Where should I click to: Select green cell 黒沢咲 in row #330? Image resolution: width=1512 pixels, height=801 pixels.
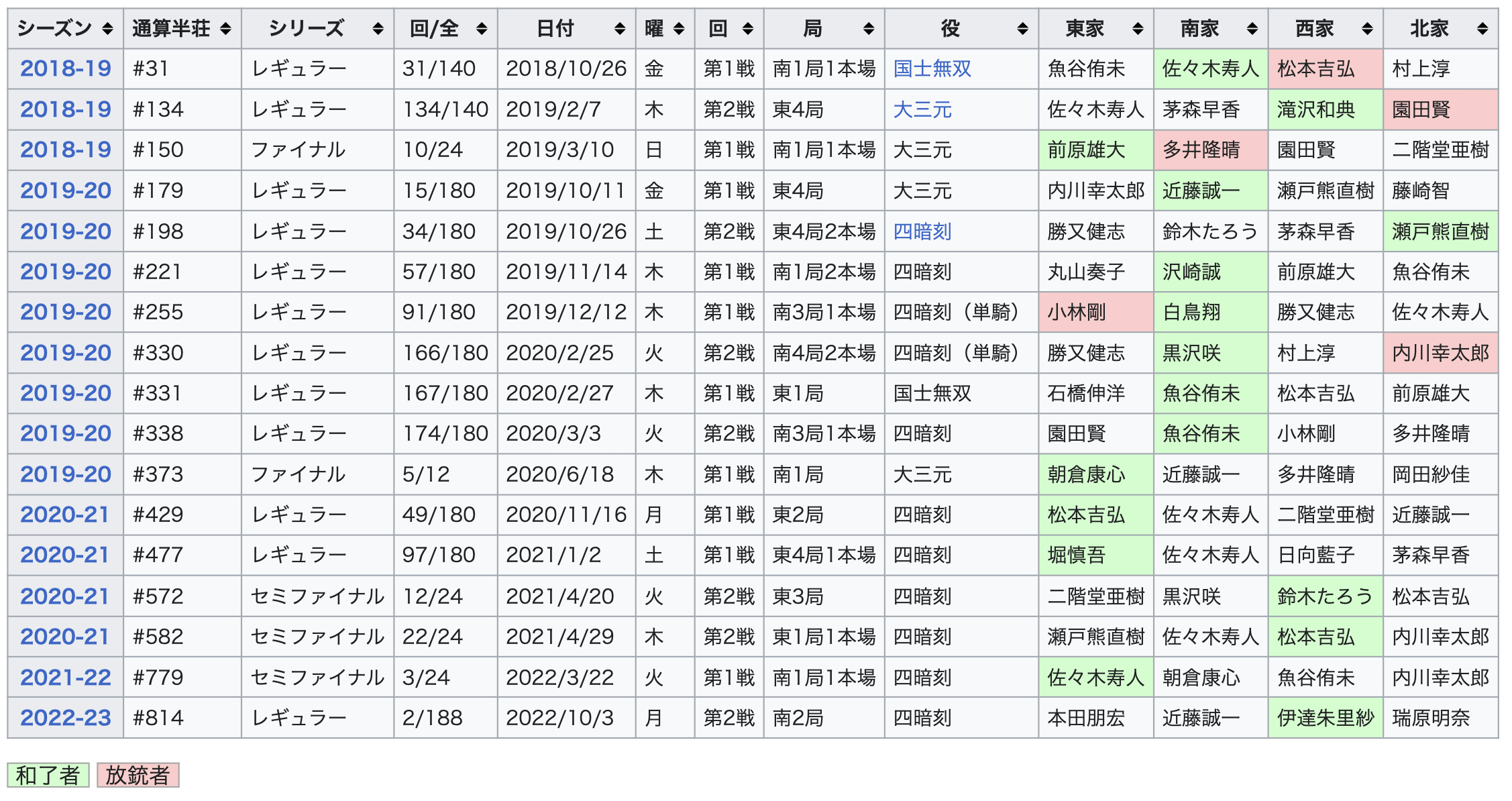click(1211, 353)
